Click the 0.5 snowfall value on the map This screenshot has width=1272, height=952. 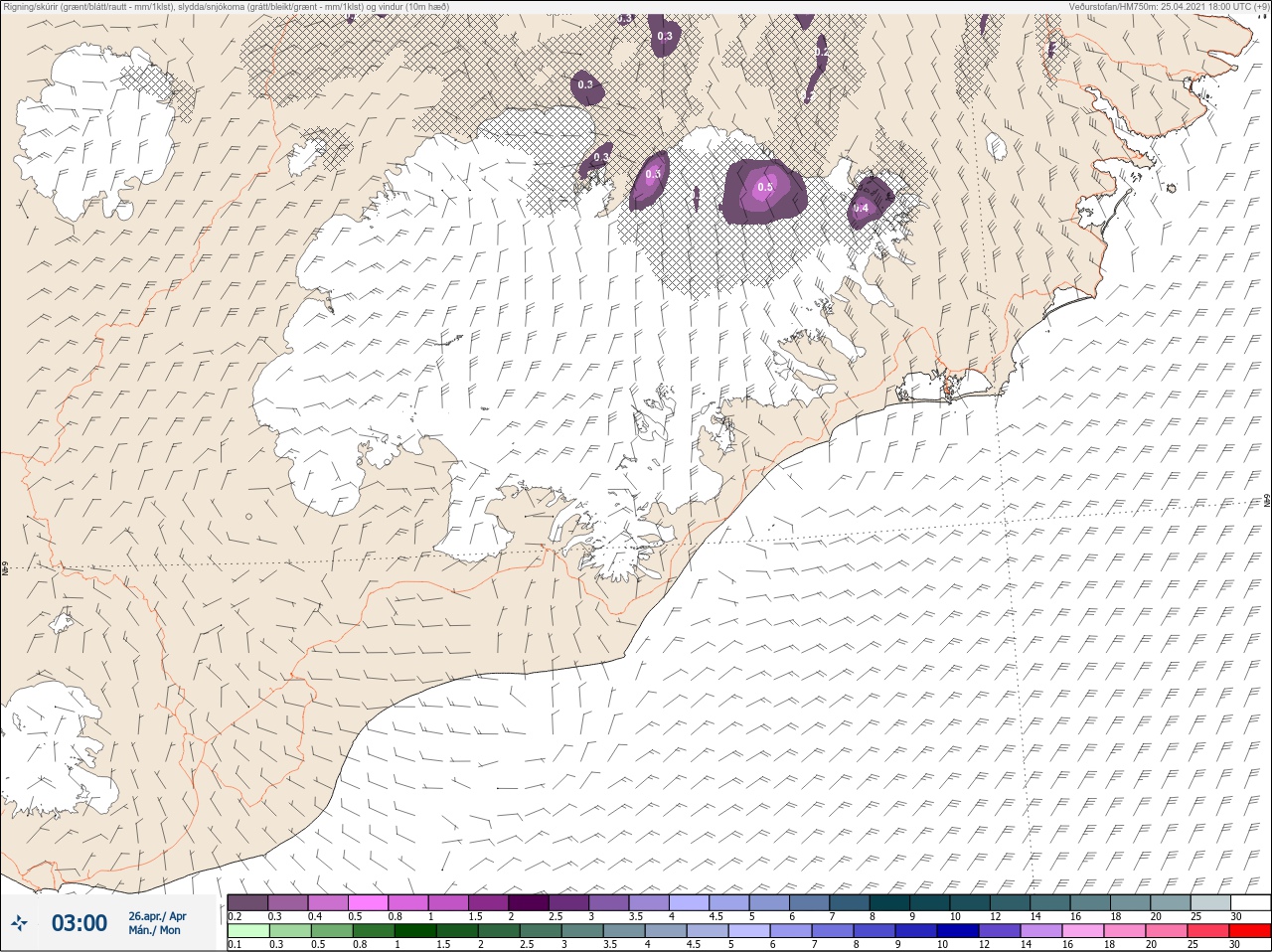[x=765, y=187]
